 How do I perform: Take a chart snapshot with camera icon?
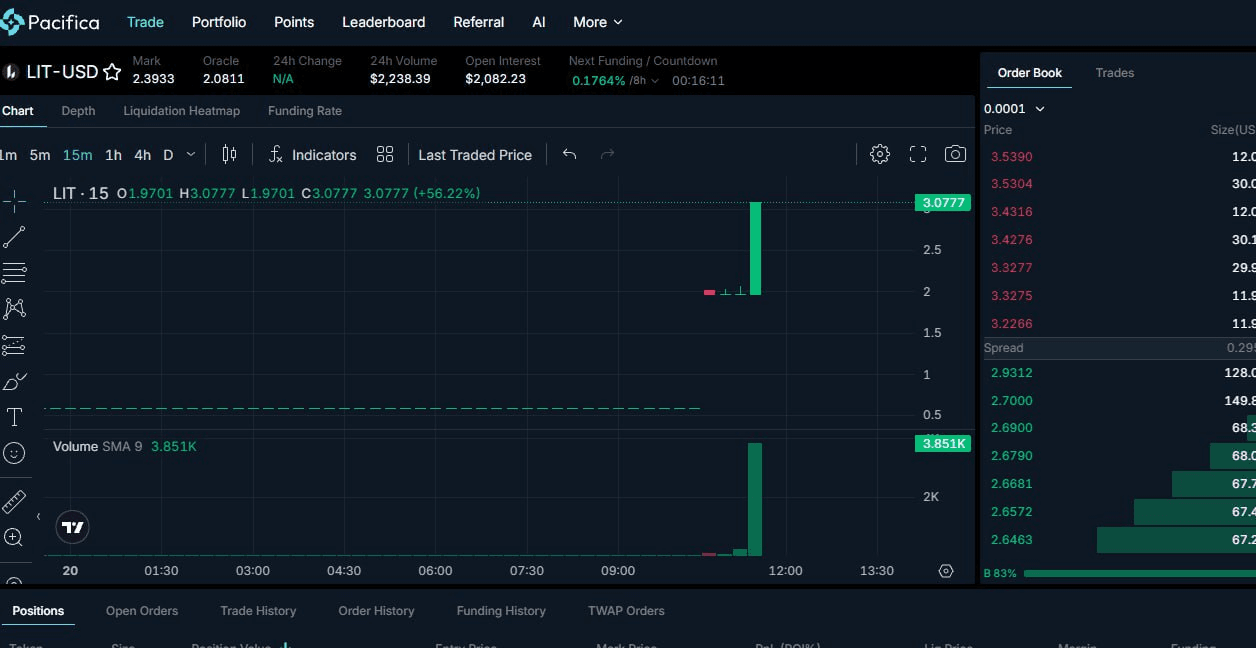pyautogui.click(x=955, y=154)
